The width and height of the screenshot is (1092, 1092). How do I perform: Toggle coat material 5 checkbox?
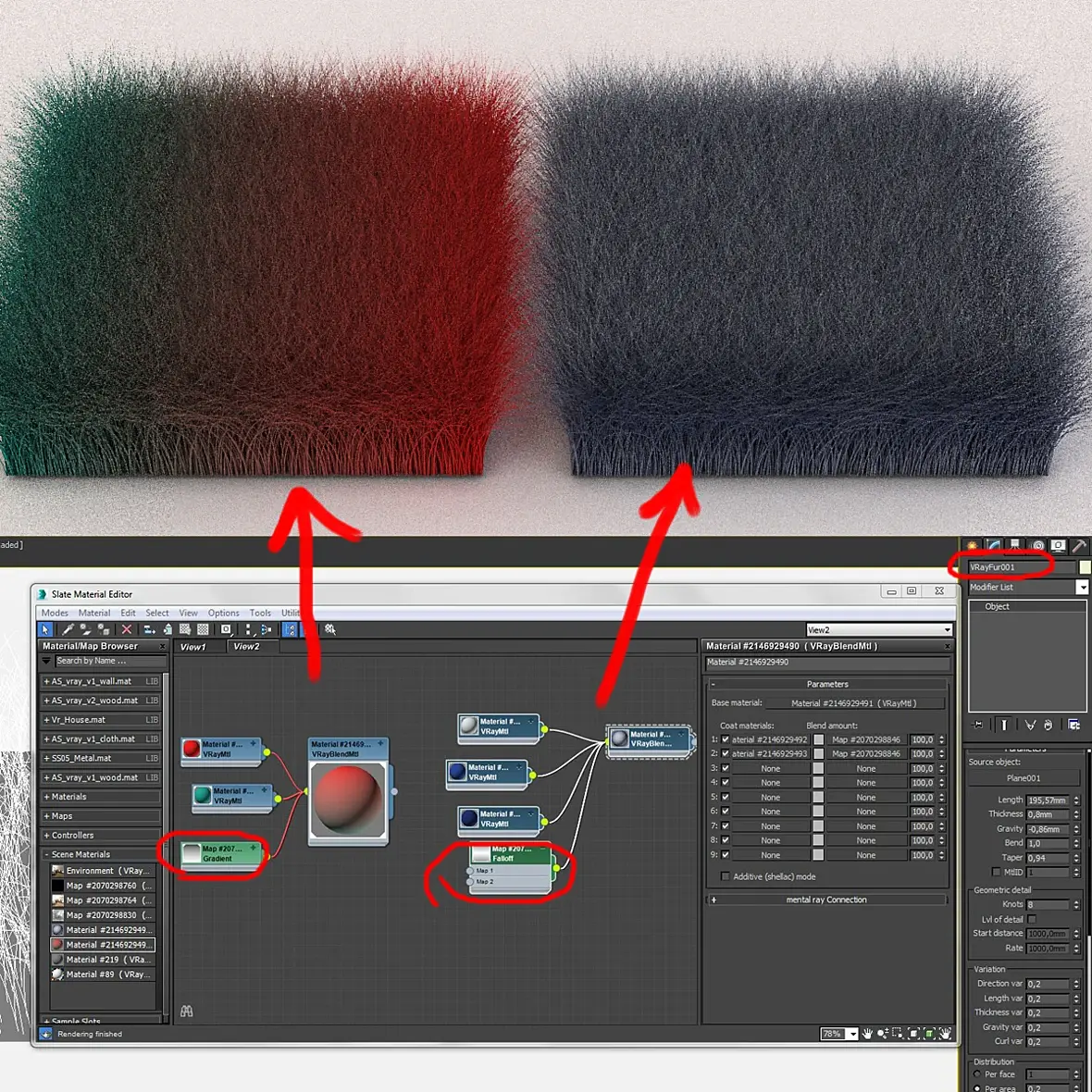(726, 797)
